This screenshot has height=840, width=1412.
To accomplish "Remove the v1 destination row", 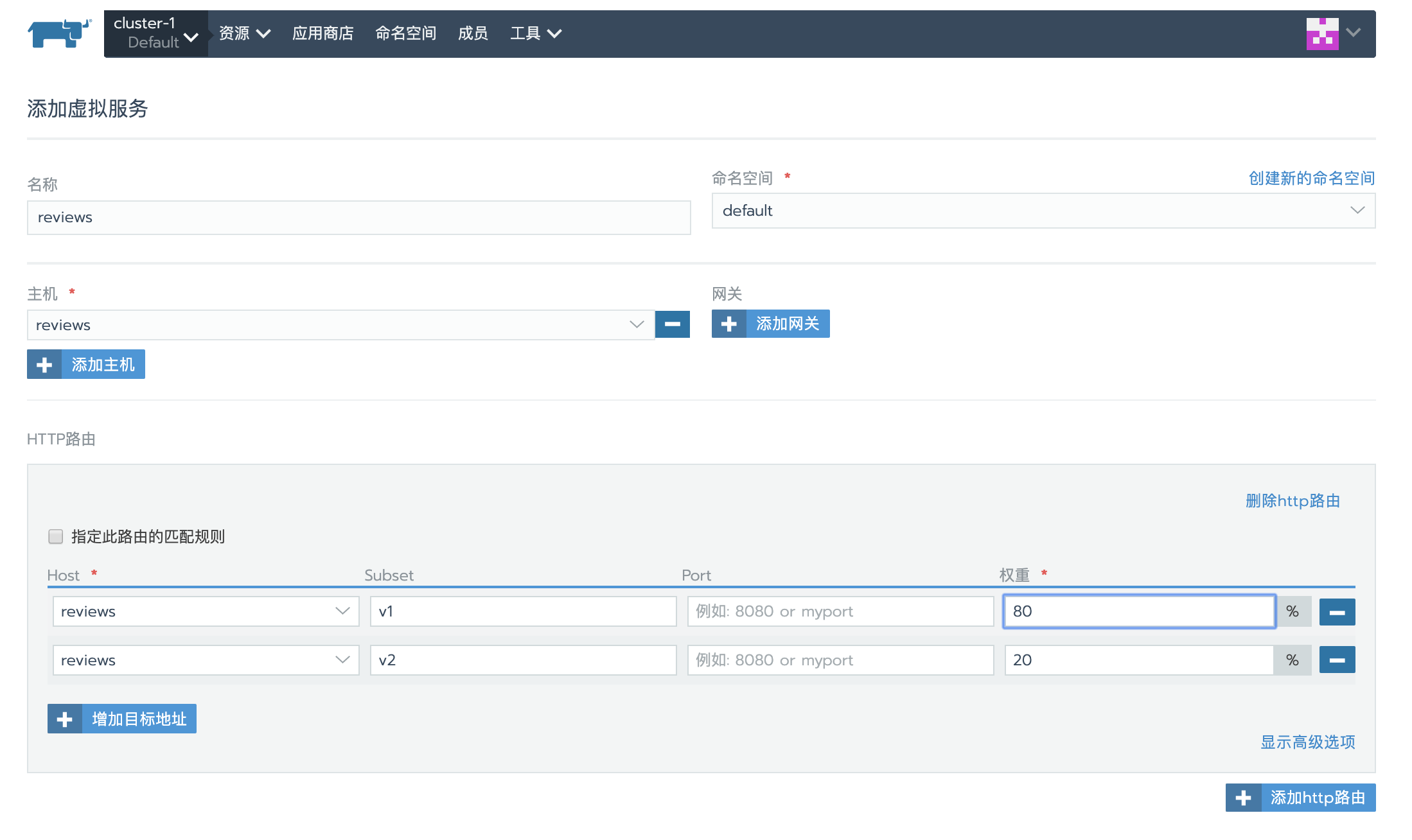I will click(1337, 612).
